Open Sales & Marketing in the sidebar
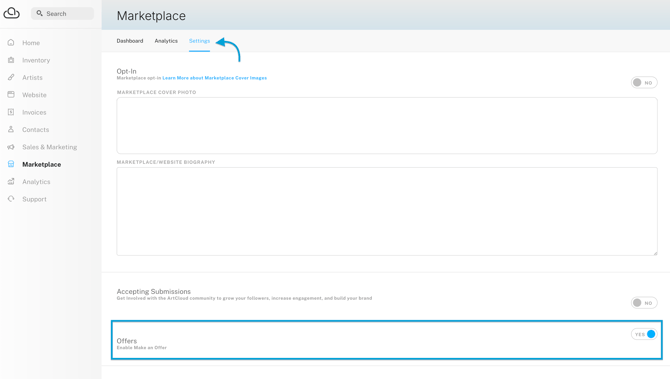670x379 pixels. (x=50, y=147)
